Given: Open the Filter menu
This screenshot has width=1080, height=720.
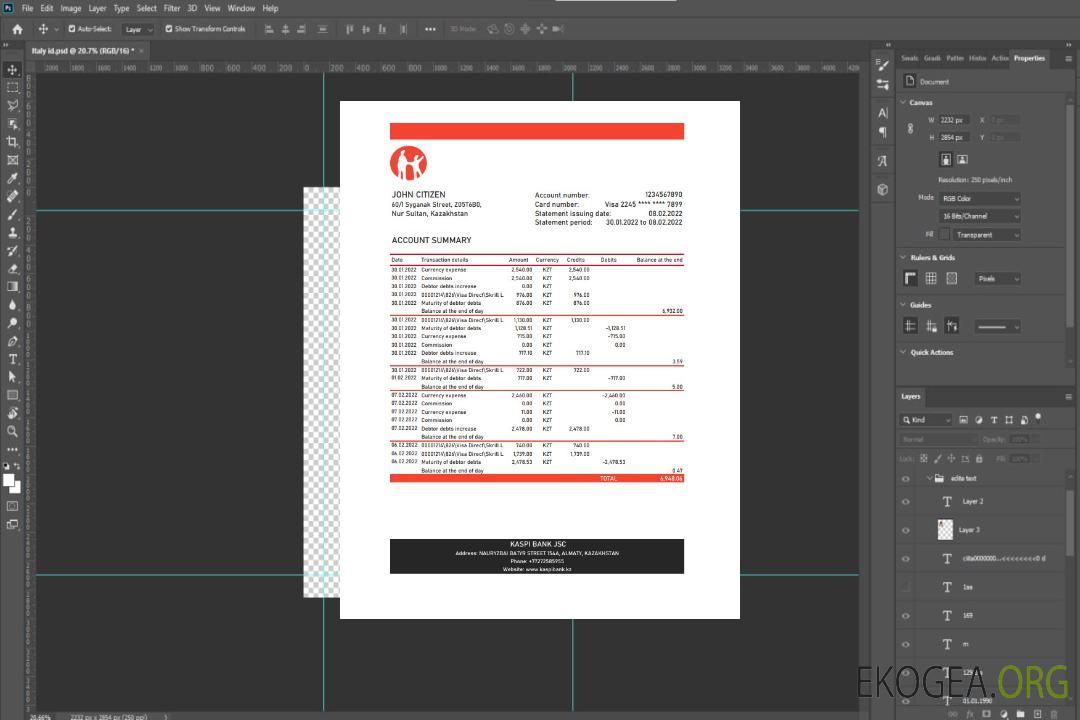Looking at the screenshot, I should coord(172,8).
